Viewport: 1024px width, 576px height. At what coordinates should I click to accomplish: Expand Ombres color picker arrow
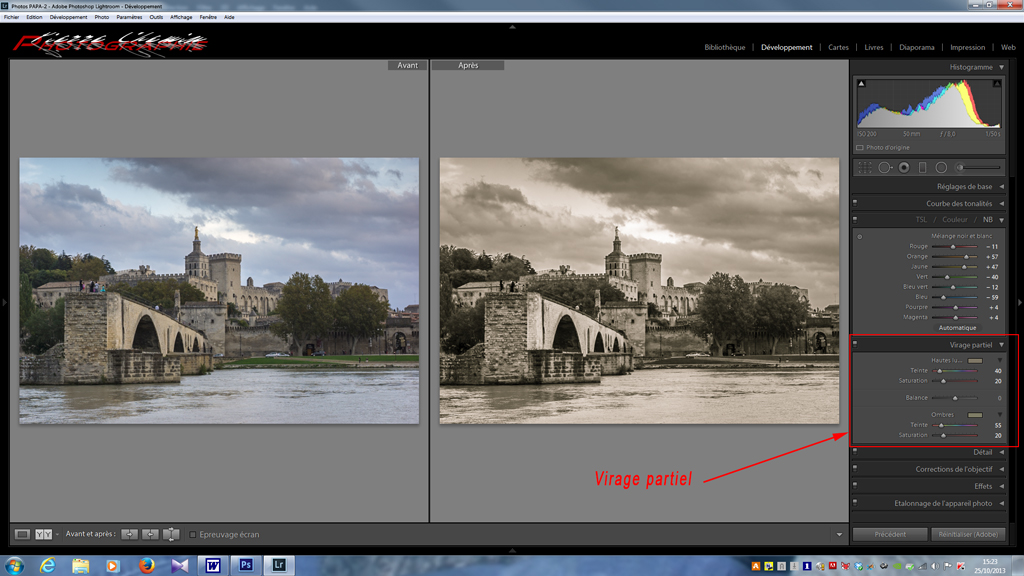(x=1000, y=415)
